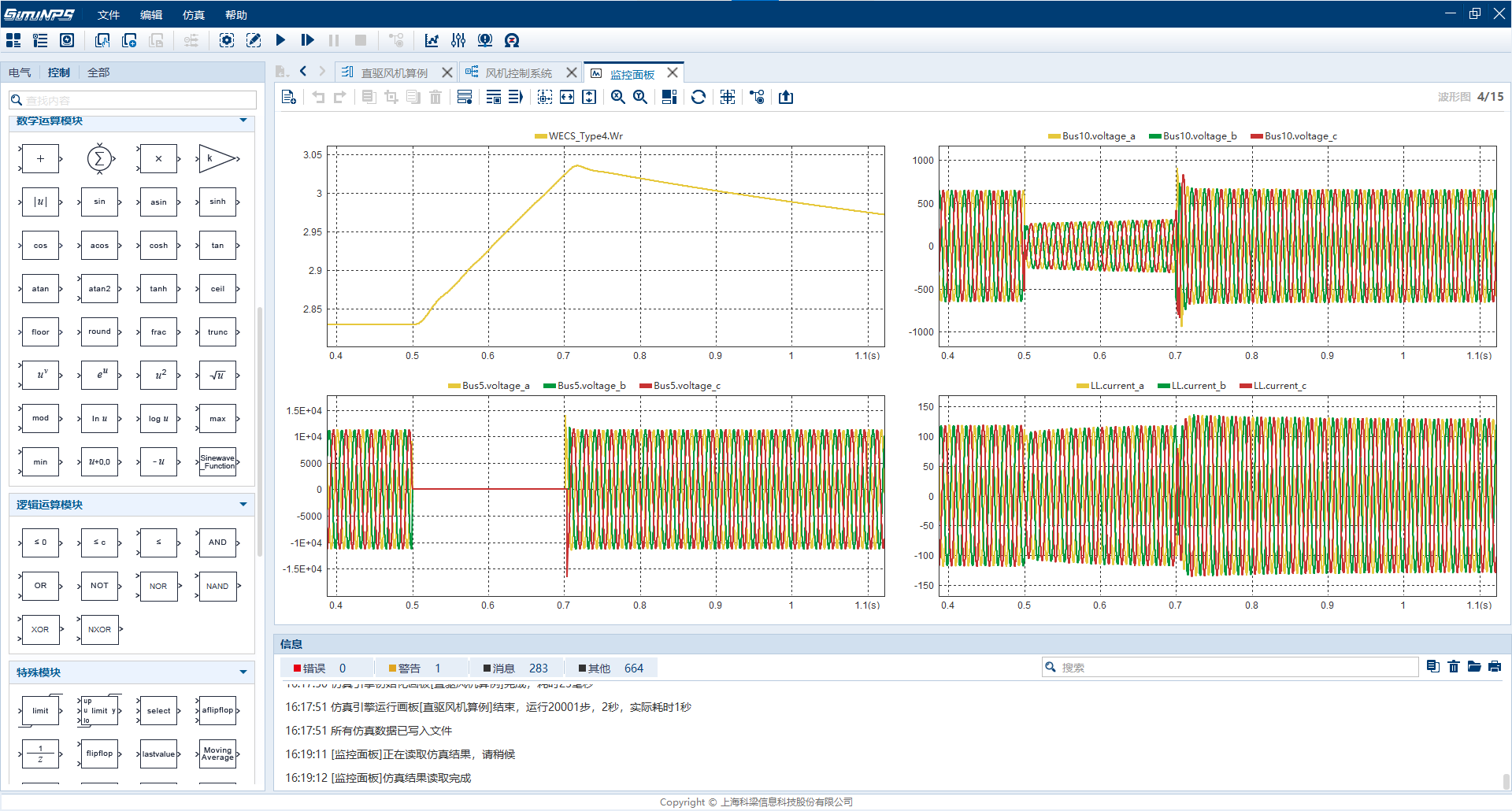This screenshot has height=811, width=1512.
Task: Click the 搜索 field in info panel
Action: (x=1230, y=667)
